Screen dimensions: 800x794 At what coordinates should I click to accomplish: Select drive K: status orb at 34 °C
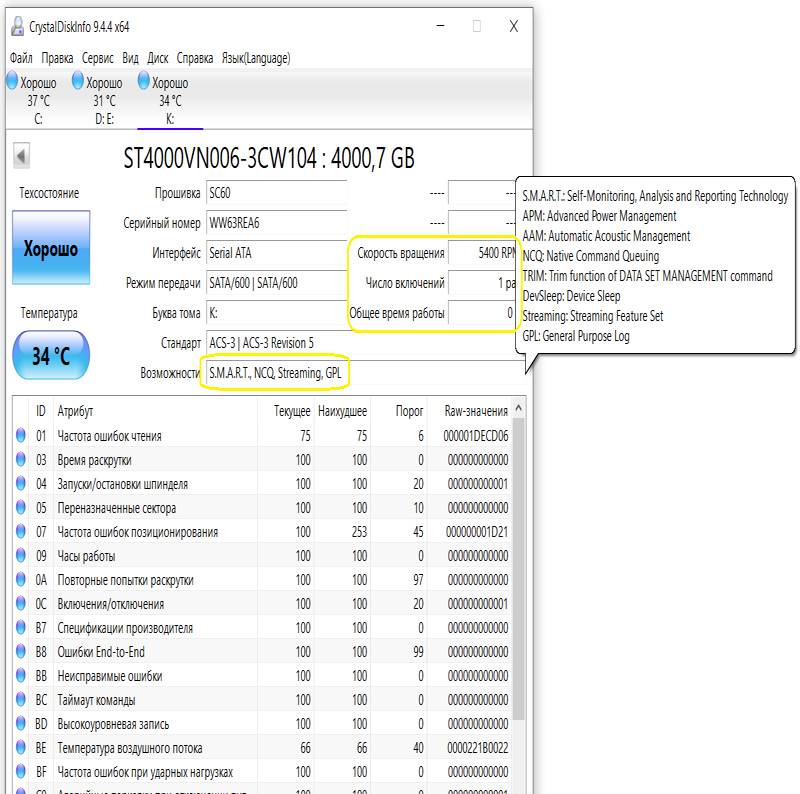click(x=144, y=81)
